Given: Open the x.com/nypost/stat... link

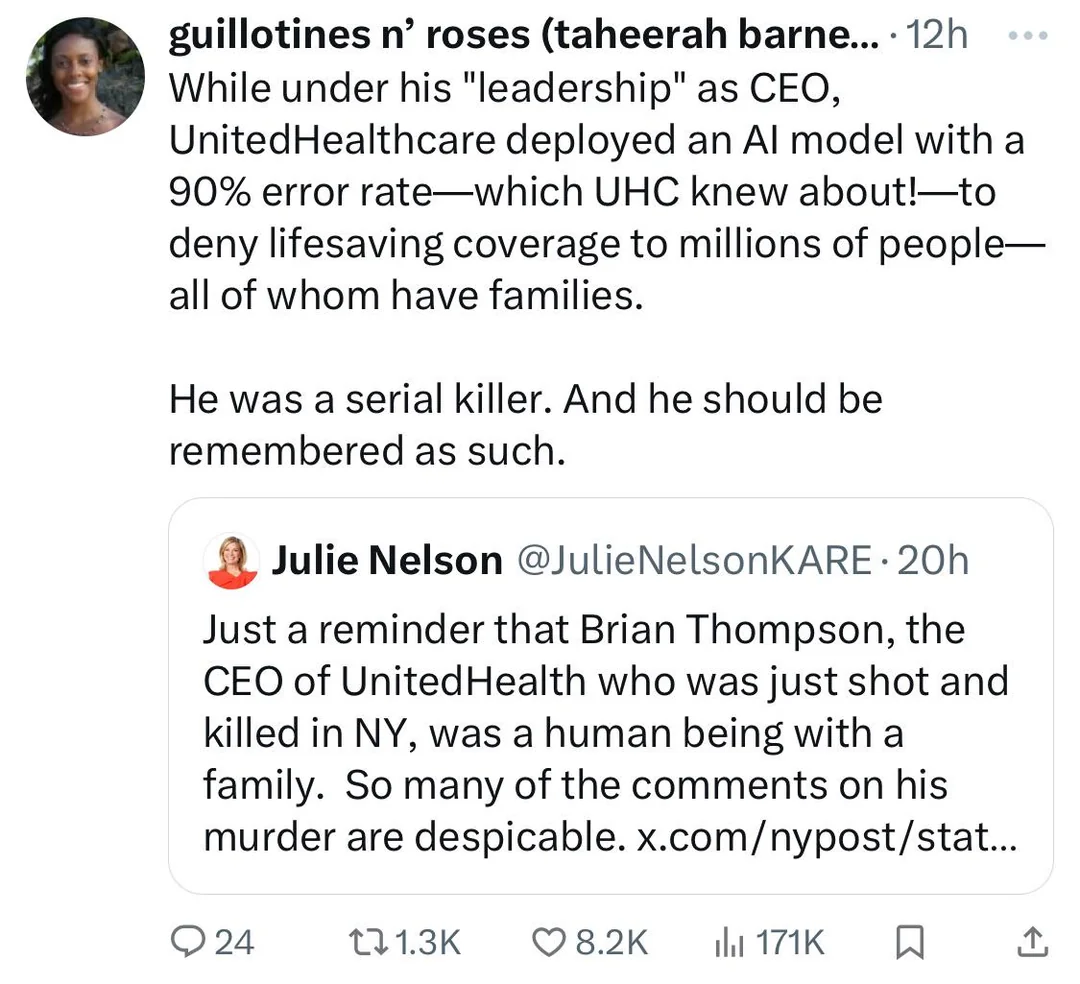Looking at the screenshot, I should (826, 837).
